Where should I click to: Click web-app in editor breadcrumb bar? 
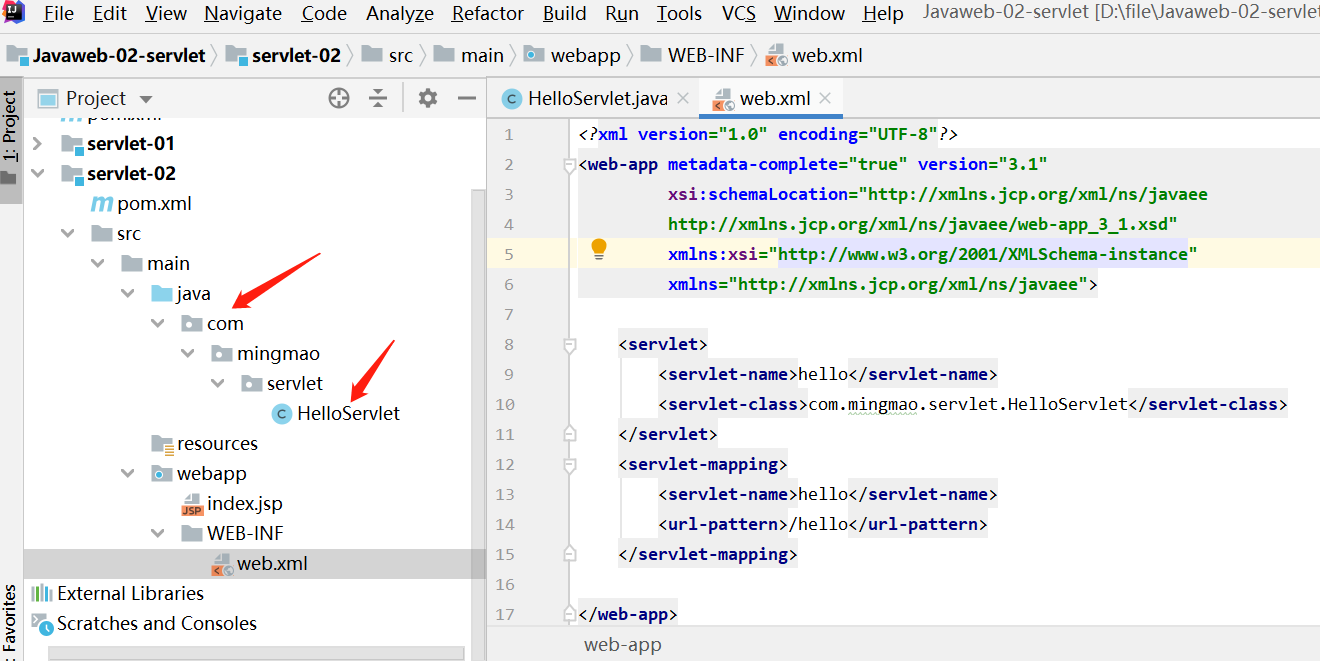click(623, 645)
